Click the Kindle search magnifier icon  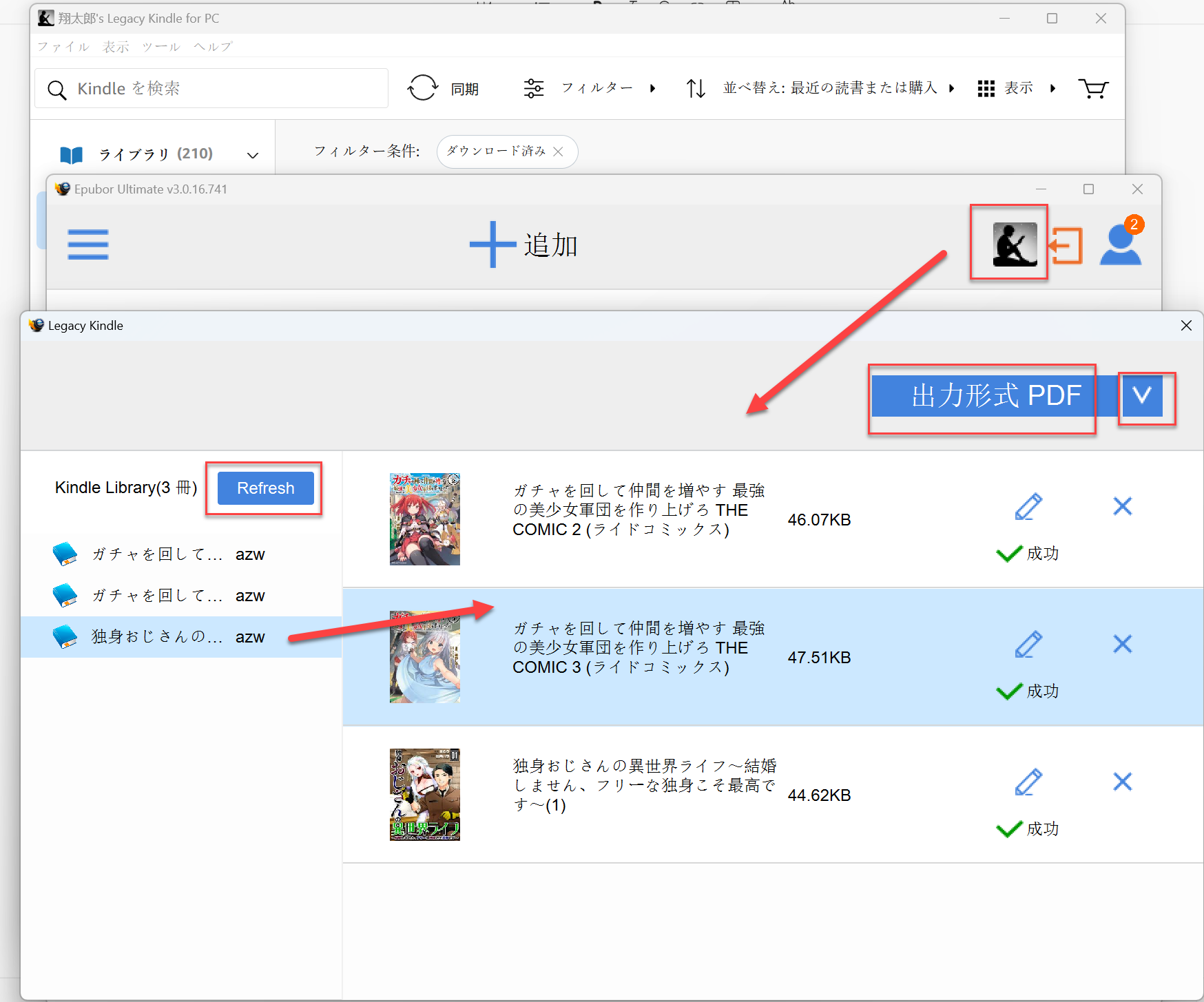click(x=56, y=90)
